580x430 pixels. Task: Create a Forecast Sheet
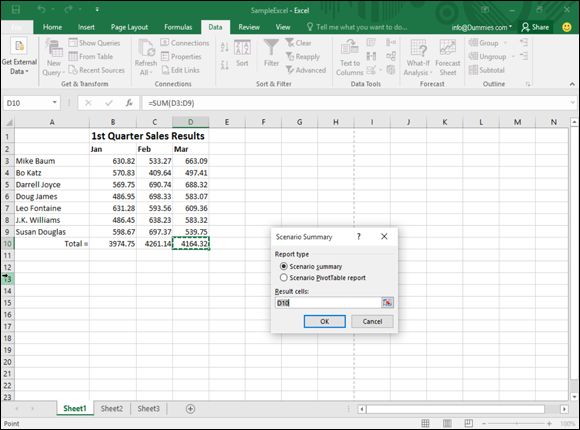(448, 57)
